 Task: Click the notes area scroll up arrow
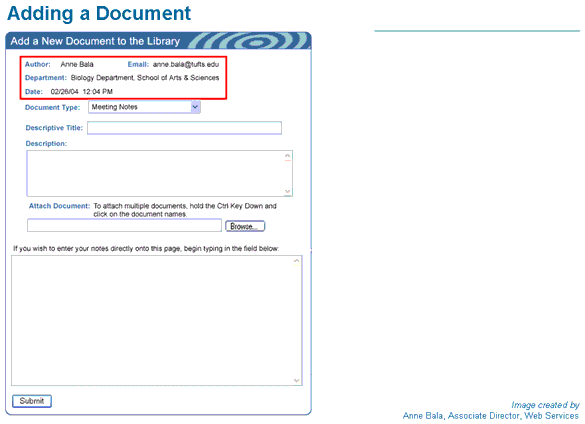[297, 261]
